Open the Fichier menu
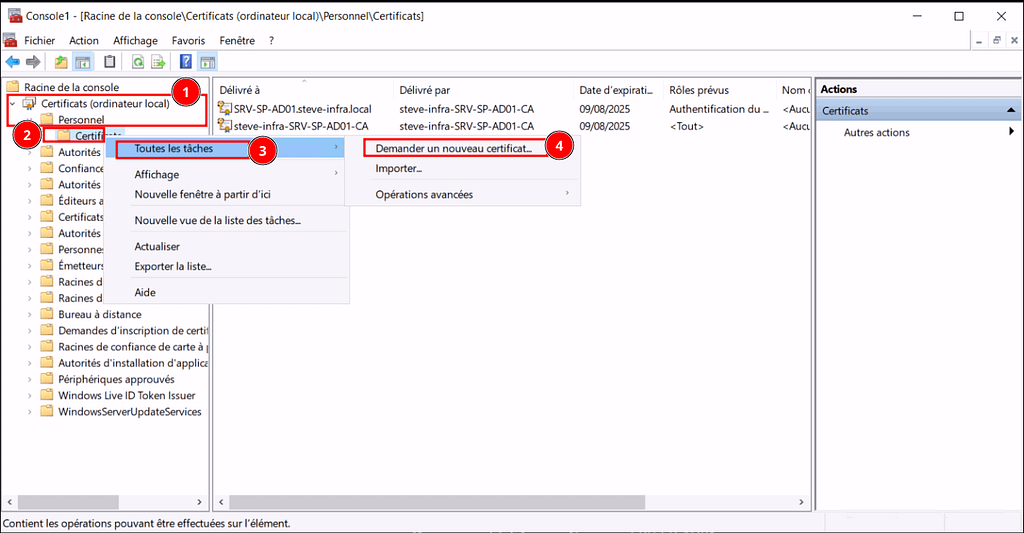This screenshot has width=1024, height=533. [x=39, y=41]
